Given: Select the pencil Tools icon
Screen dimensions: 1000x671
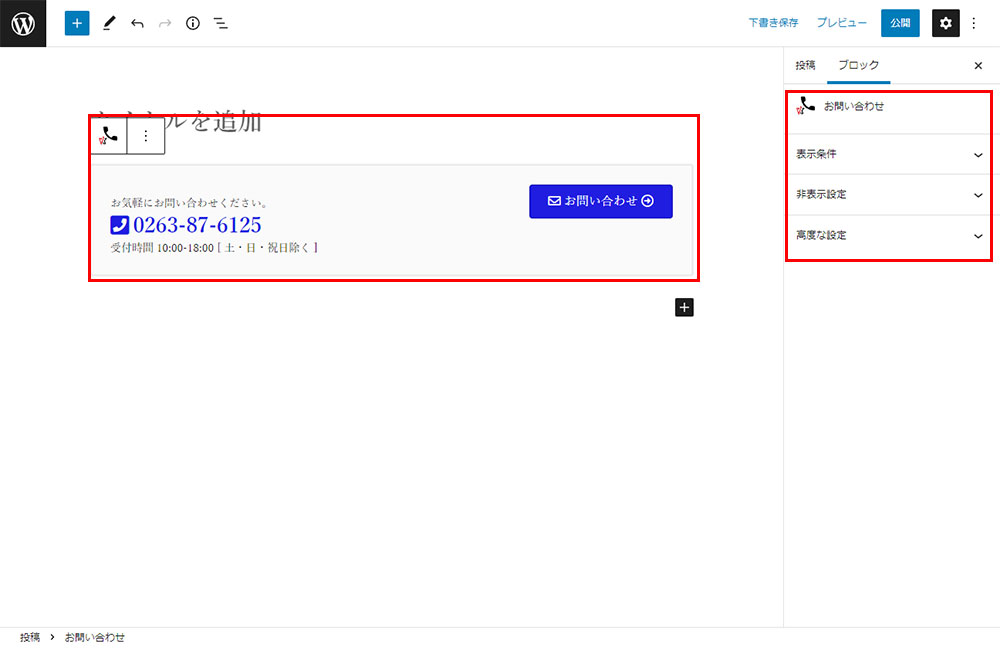Looking at the screenshot, I should coord(109,23).
